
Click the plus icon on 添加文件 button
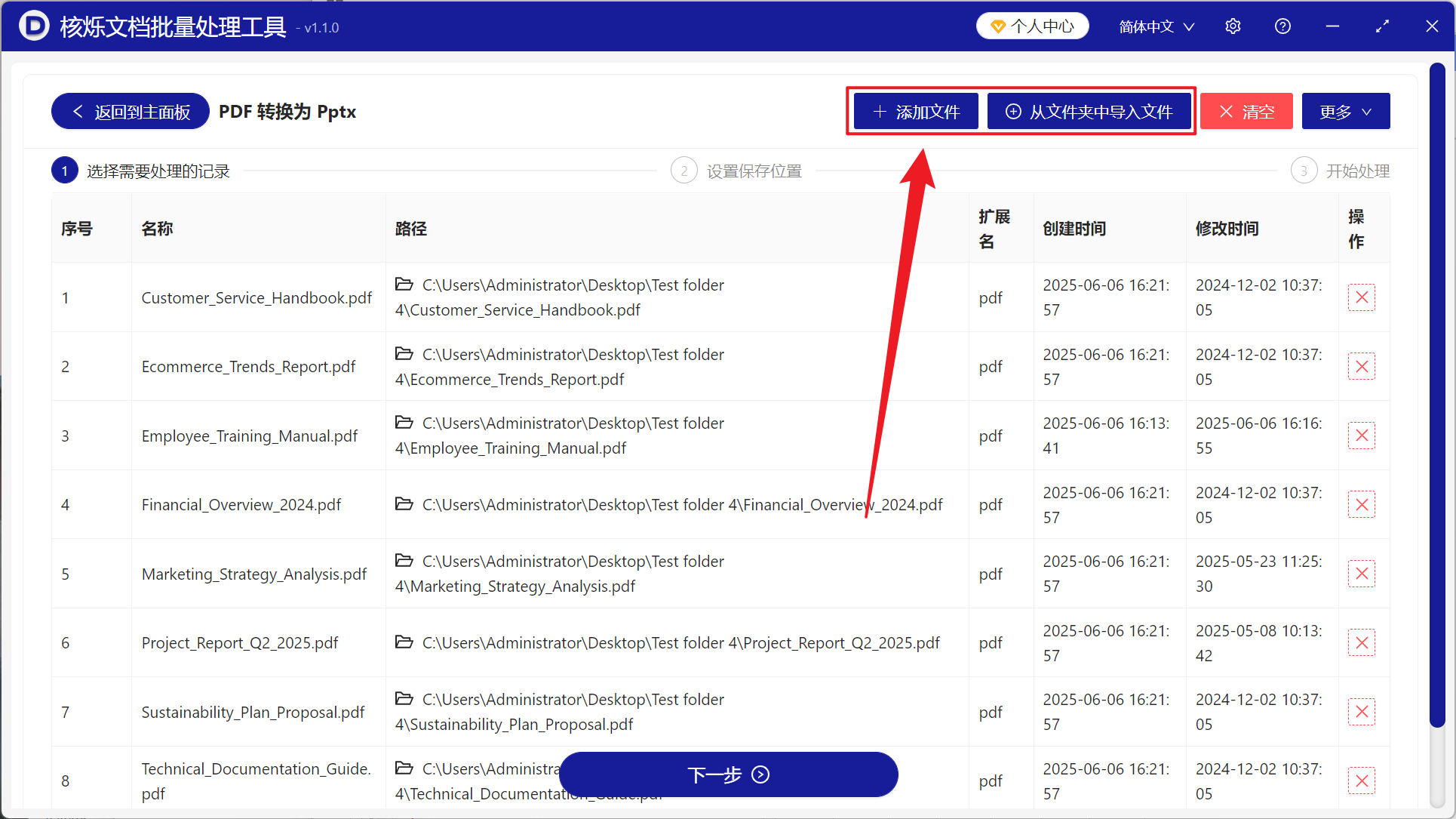click(x=879, y=111)
